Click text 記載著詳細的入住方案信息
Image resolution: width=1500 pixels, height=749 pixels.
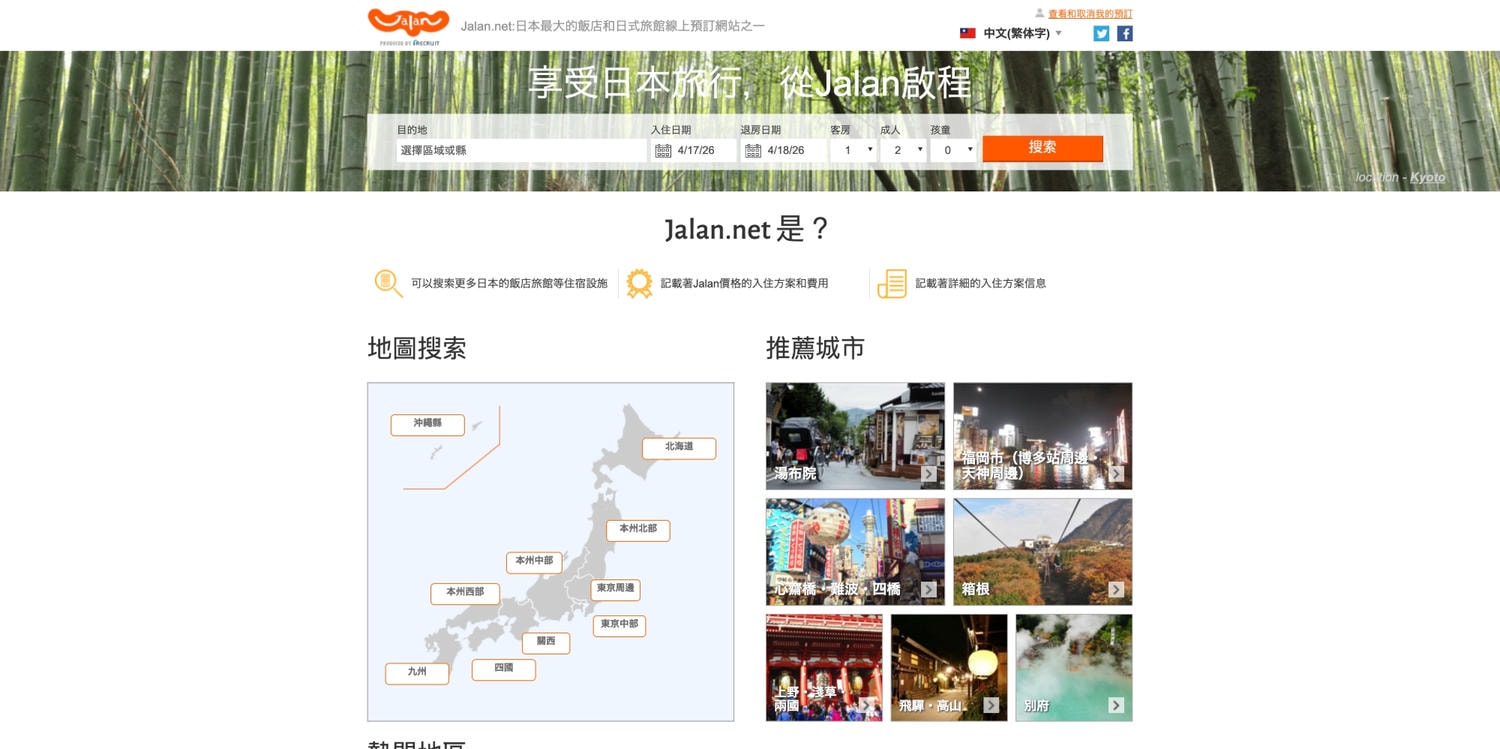pyautogui.click(x=981, y=284)
